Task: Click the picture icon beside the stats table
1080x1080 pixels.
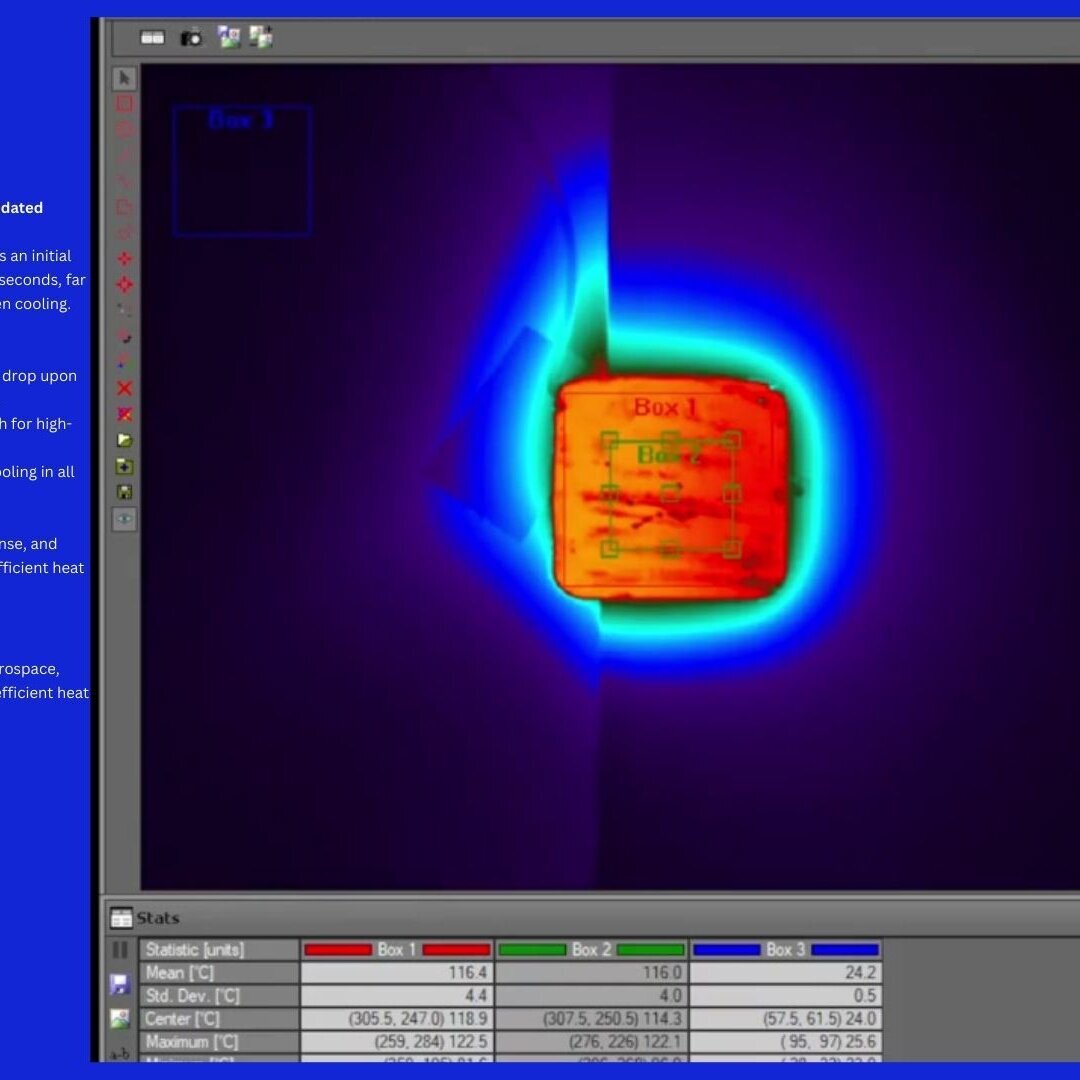Action: [x=120, y=1019]
